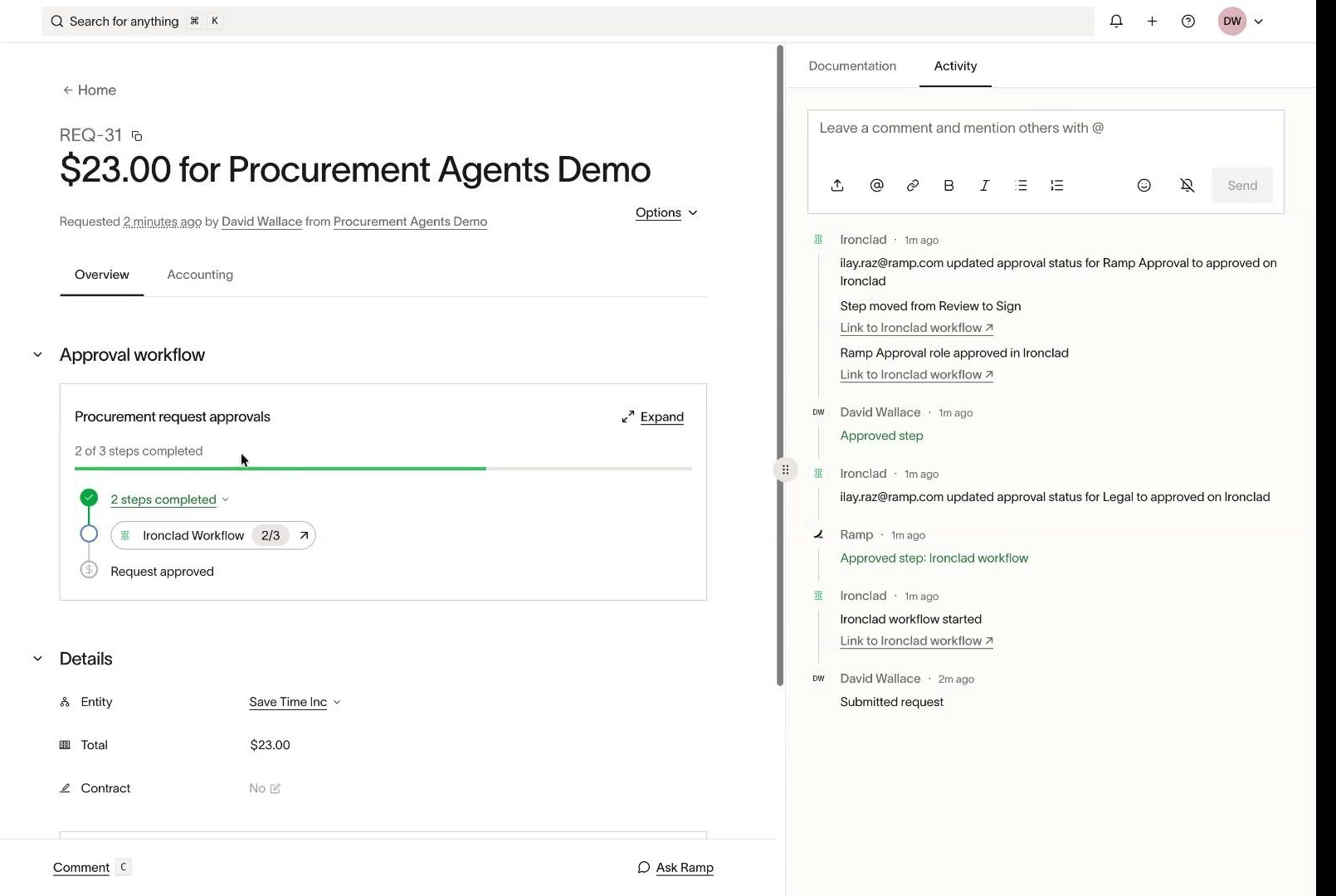This screenshot has height=896, width=1336.
Task: Click the Contract row pen icon
Action: coord(65,788)
